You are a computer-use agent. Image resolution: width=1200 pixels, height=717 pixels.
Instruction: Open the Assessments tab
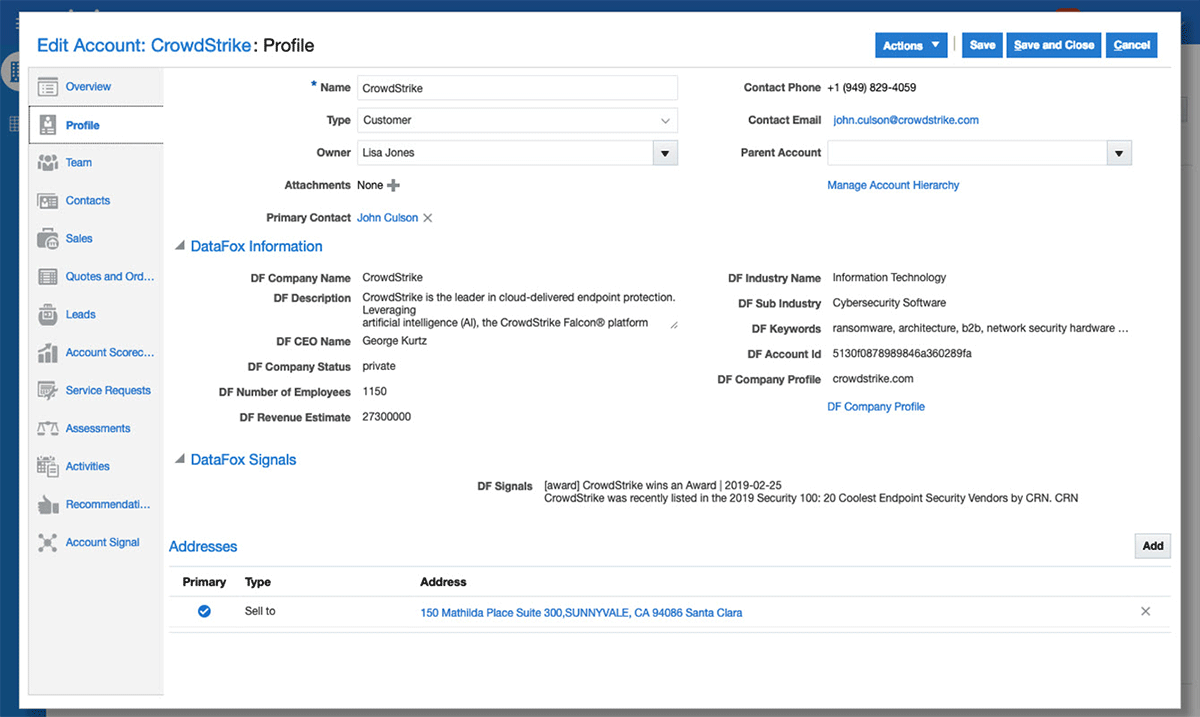(x=98, y=429)
